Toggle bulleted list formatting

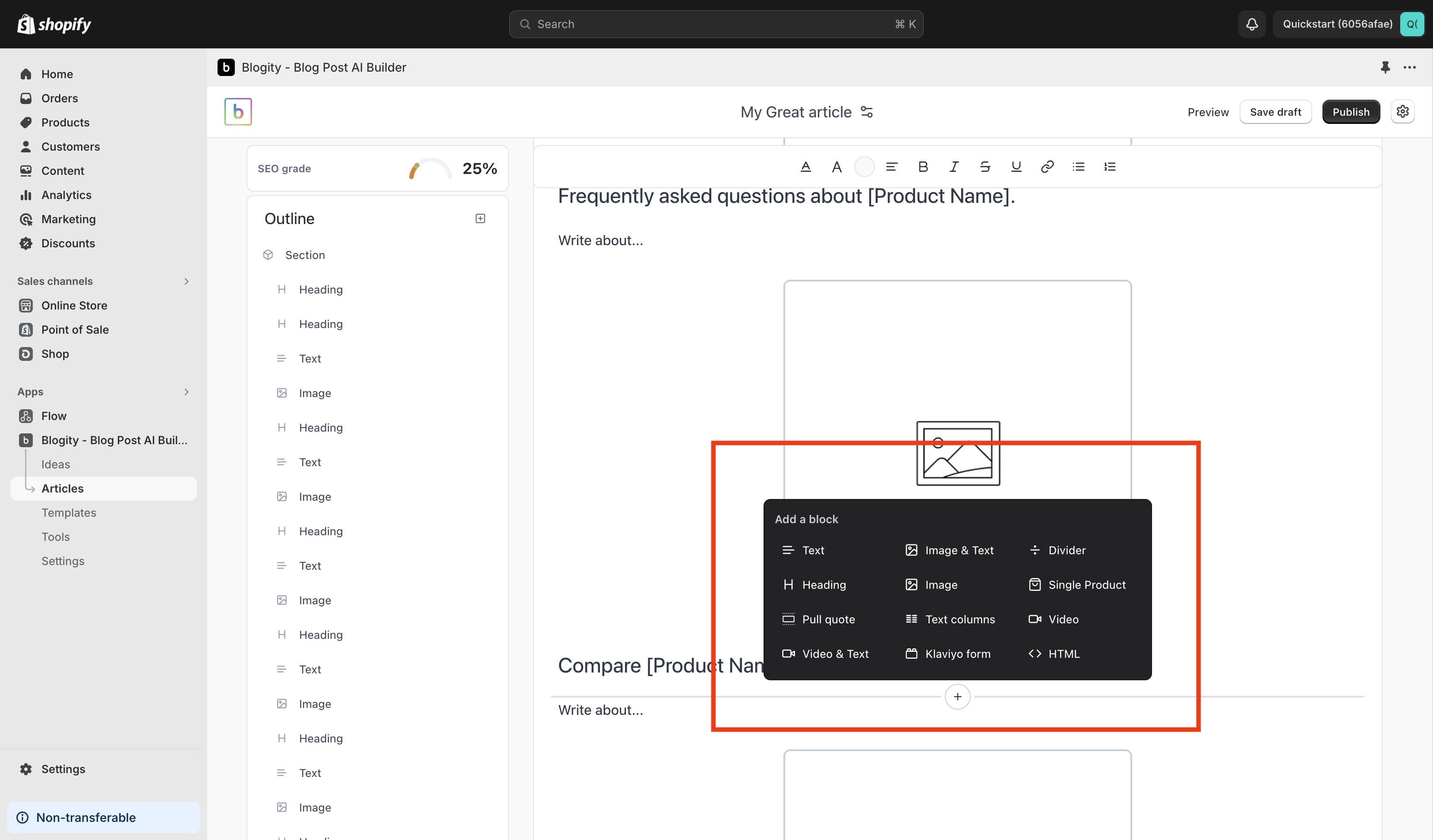(1078, 167)
